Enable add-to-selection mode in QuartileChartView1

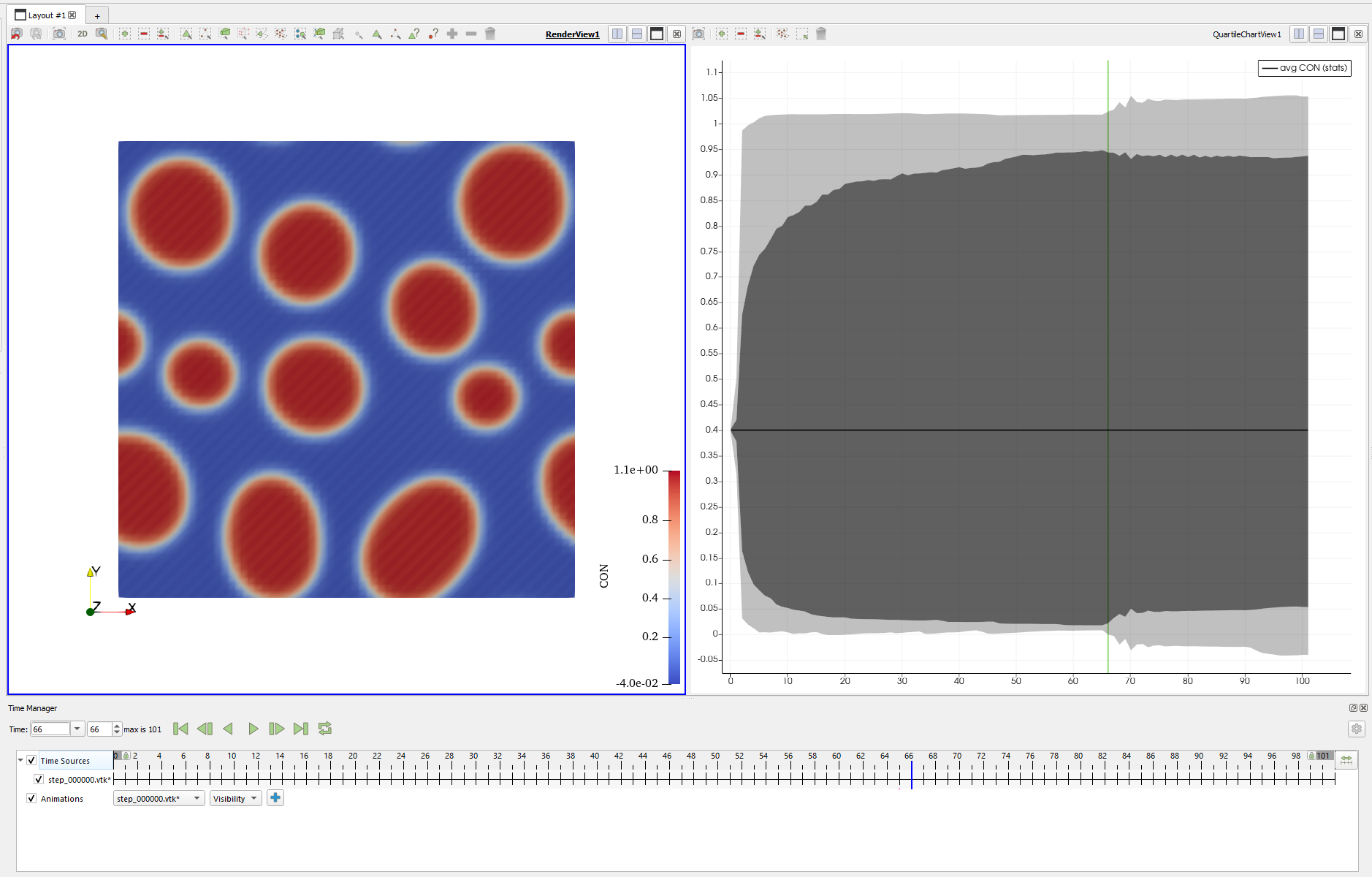(722, 34)
